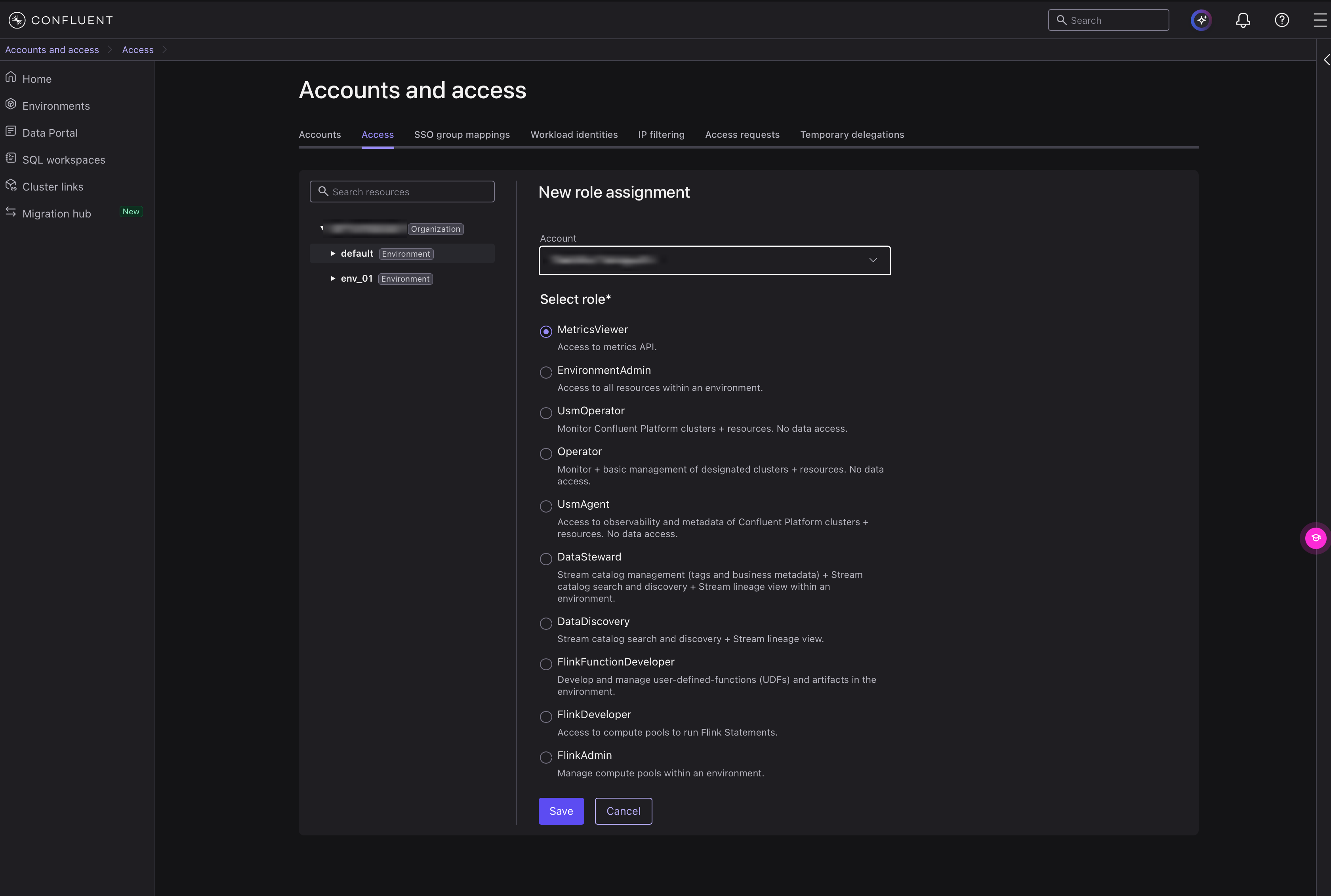Open the Account dropdown
The height and width of the screenshot is (896, 1331).
(714, 260)
